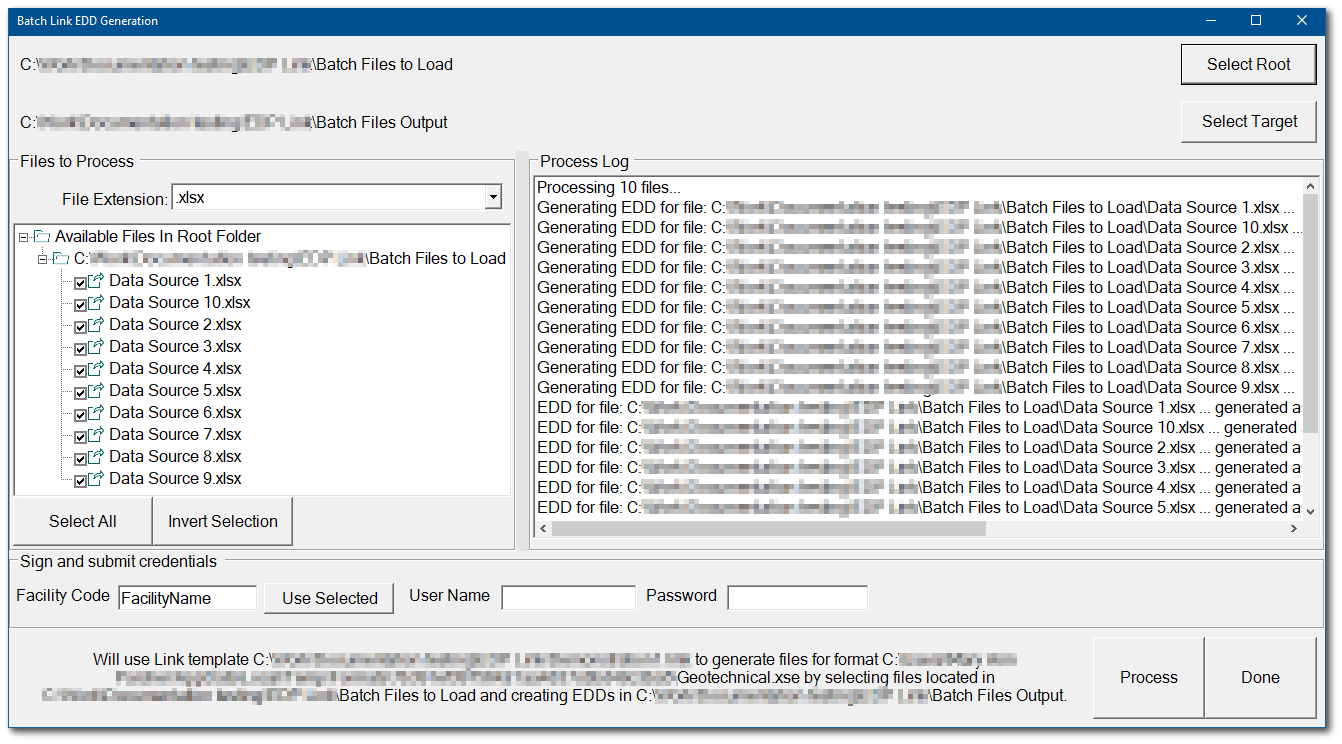The width and height of the screenshot is (1342, 744).
Task: Open the File Extension dropdown
Action: (x=492, y=198)
